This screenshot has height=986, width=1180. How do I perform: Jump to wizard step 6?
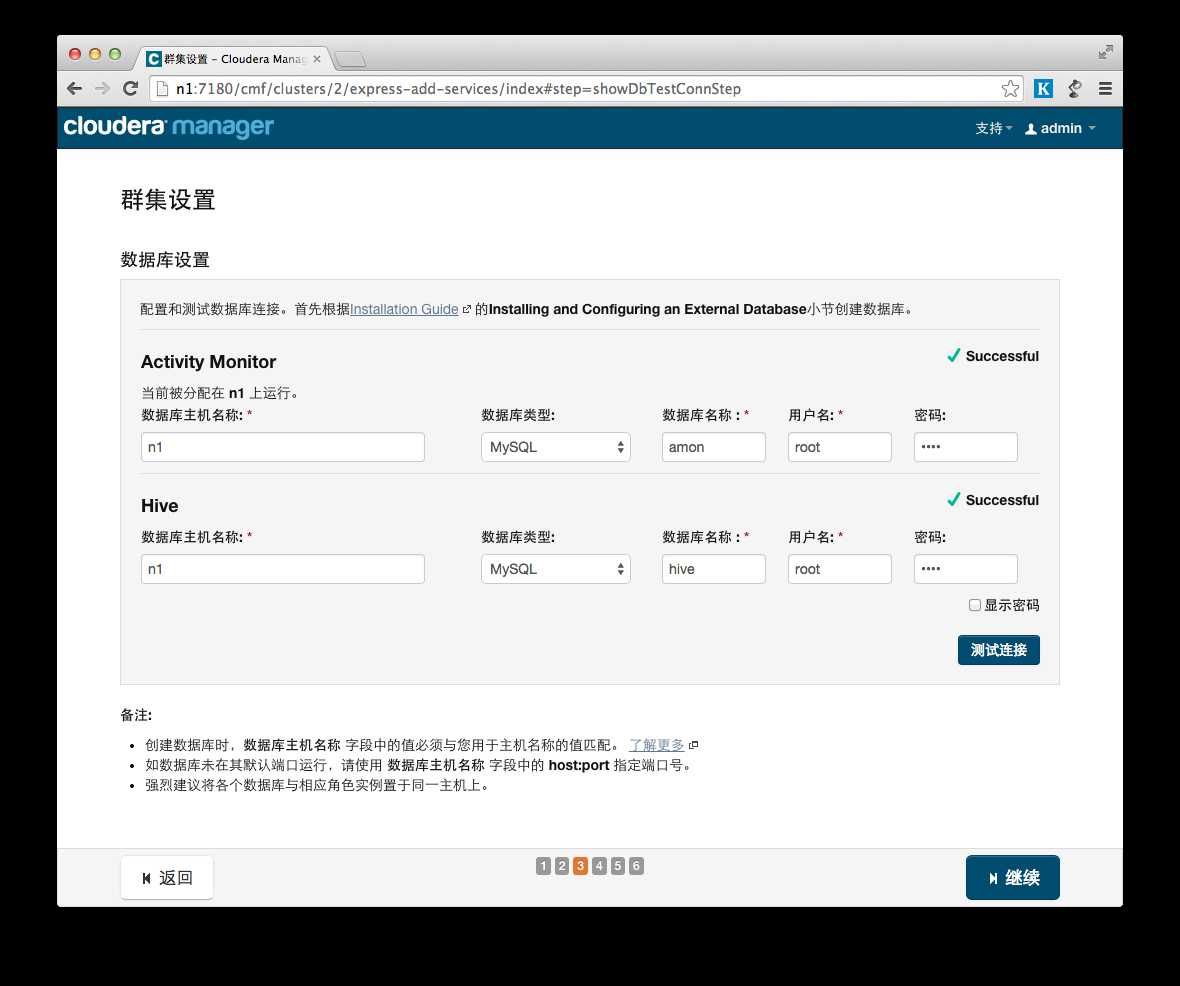(x=636, y=866)
